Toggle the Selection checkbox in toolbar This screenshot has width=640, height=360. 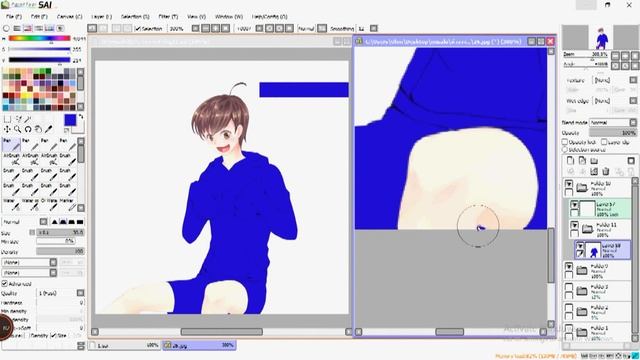[138, 29]
